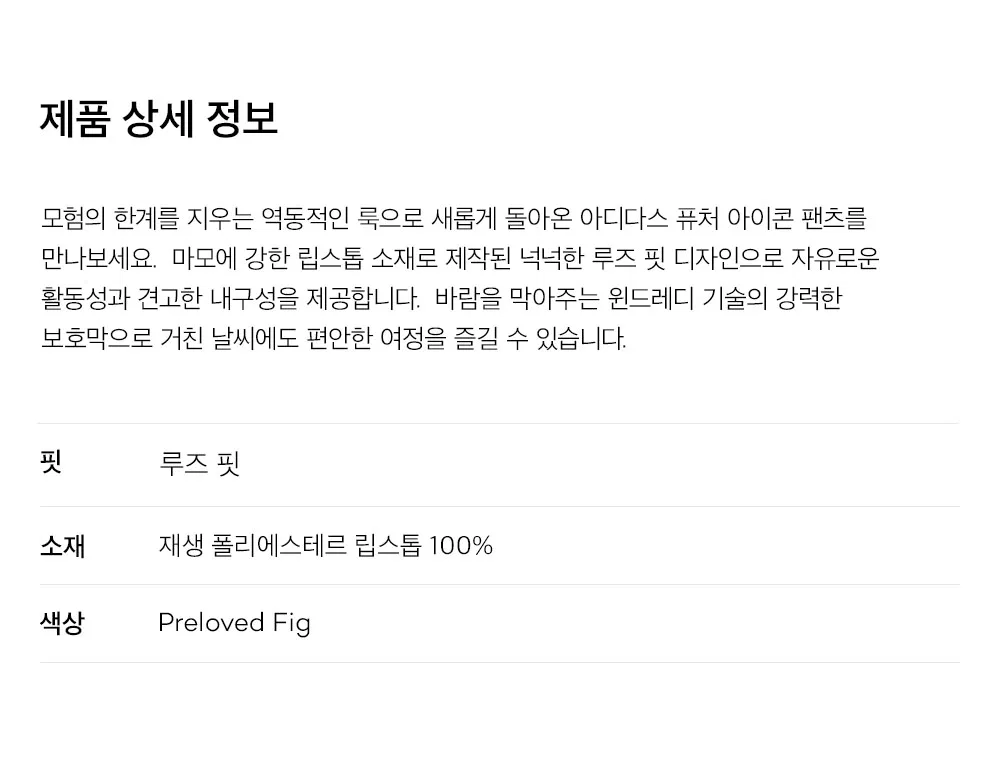
Task: Click the 제품 상세 정보 heading
Action: pos(159,119)
